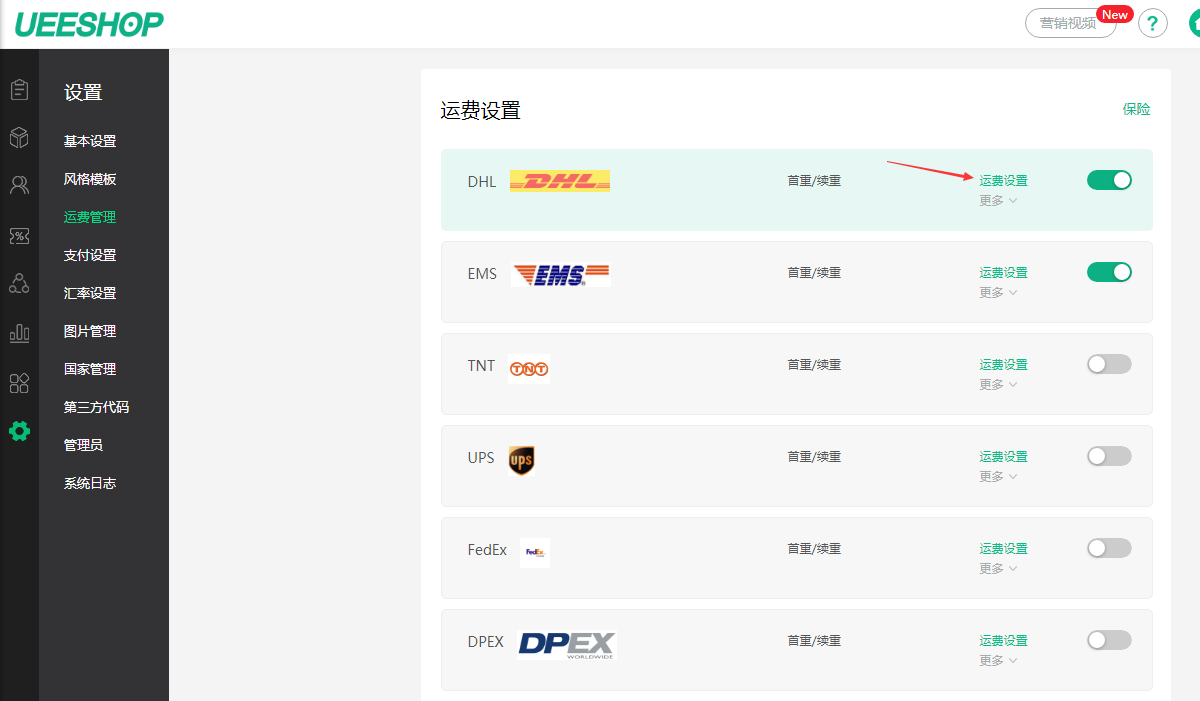Expand 更多 dropdown for UPS
The height and width of the screenshot is (701, 1200).
[x=998, y=476]
